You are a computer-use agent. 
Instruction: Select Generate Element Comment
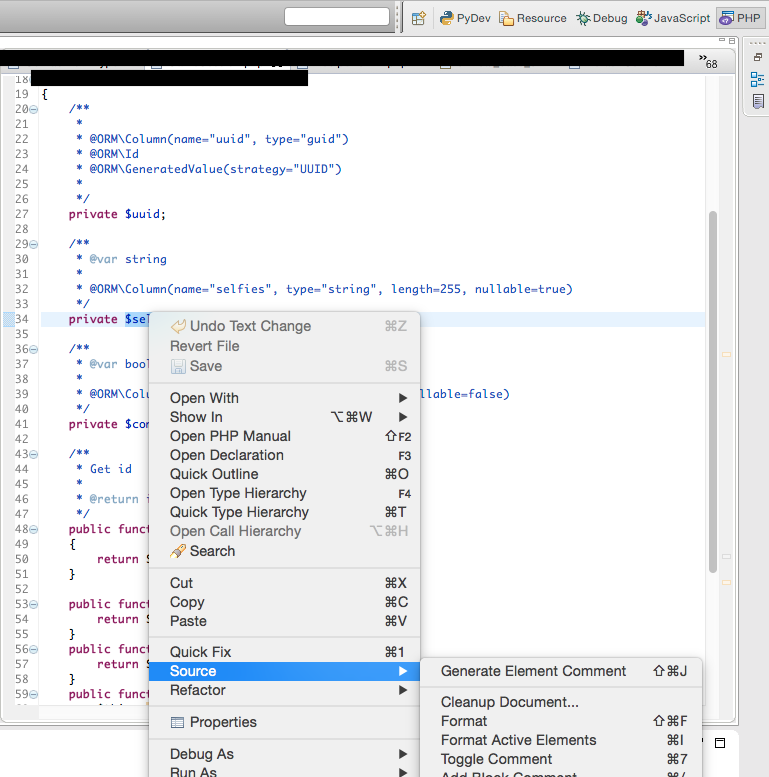click(x=561, y=671)
